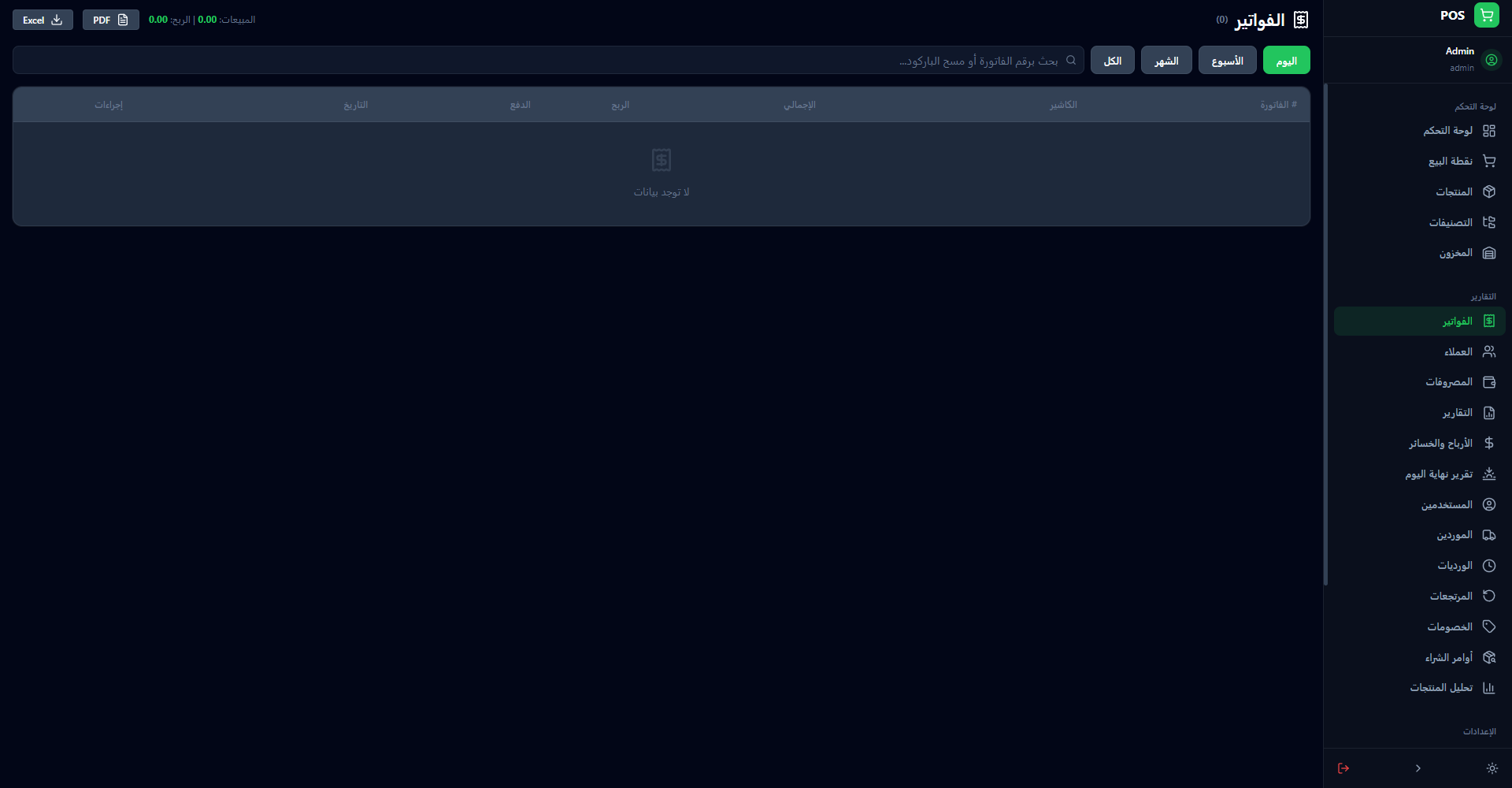Click the Admin user avatar icon
This screenshot has width=1512, height=788.
click(1492, 60)
